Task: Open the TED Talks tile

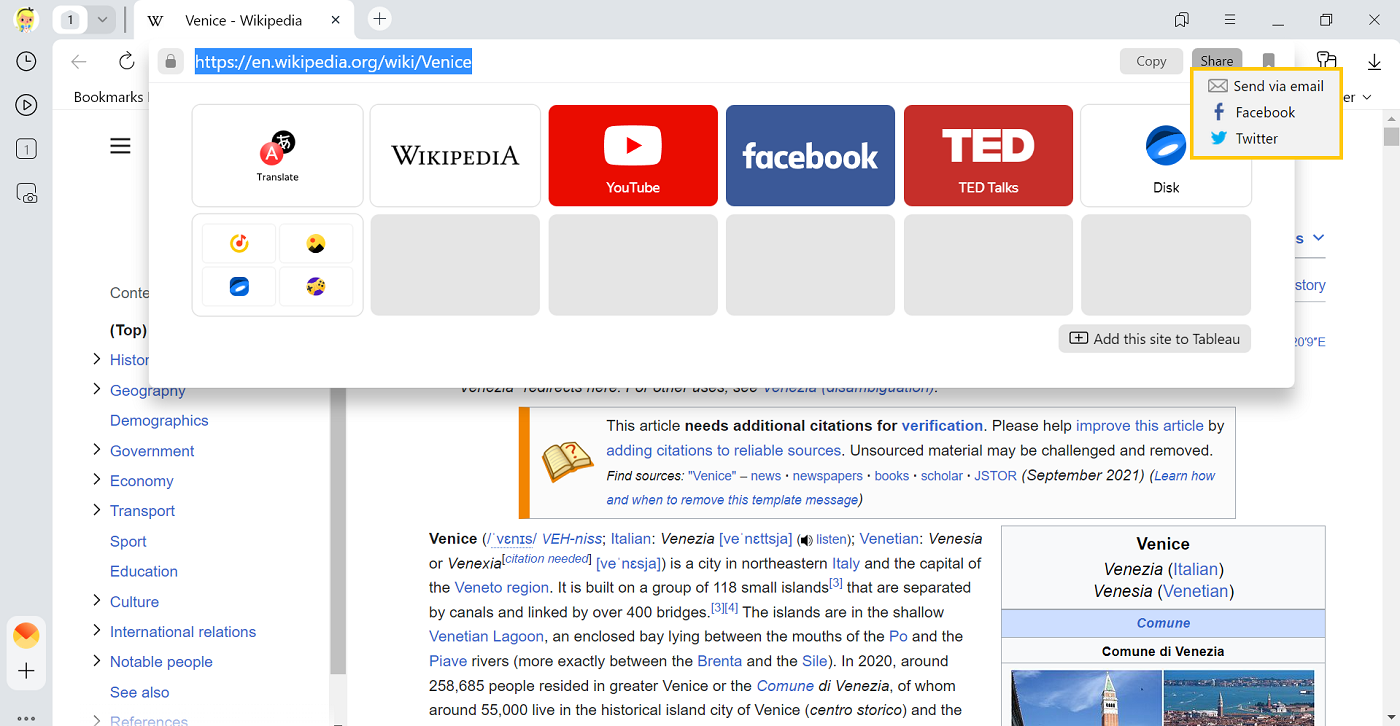Action: click(988, 155)
